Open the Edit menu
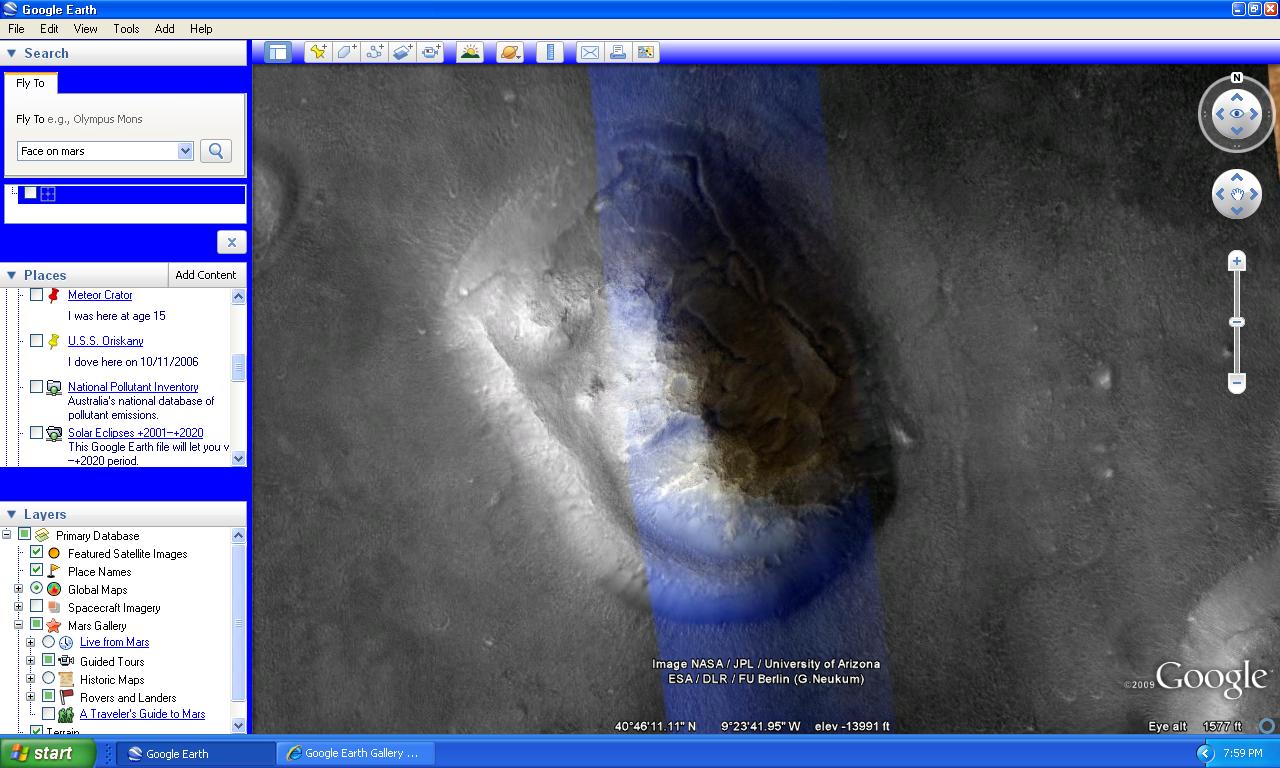Image resolution: width=1280 pixels, height=768 pixels. pos(49,29)
